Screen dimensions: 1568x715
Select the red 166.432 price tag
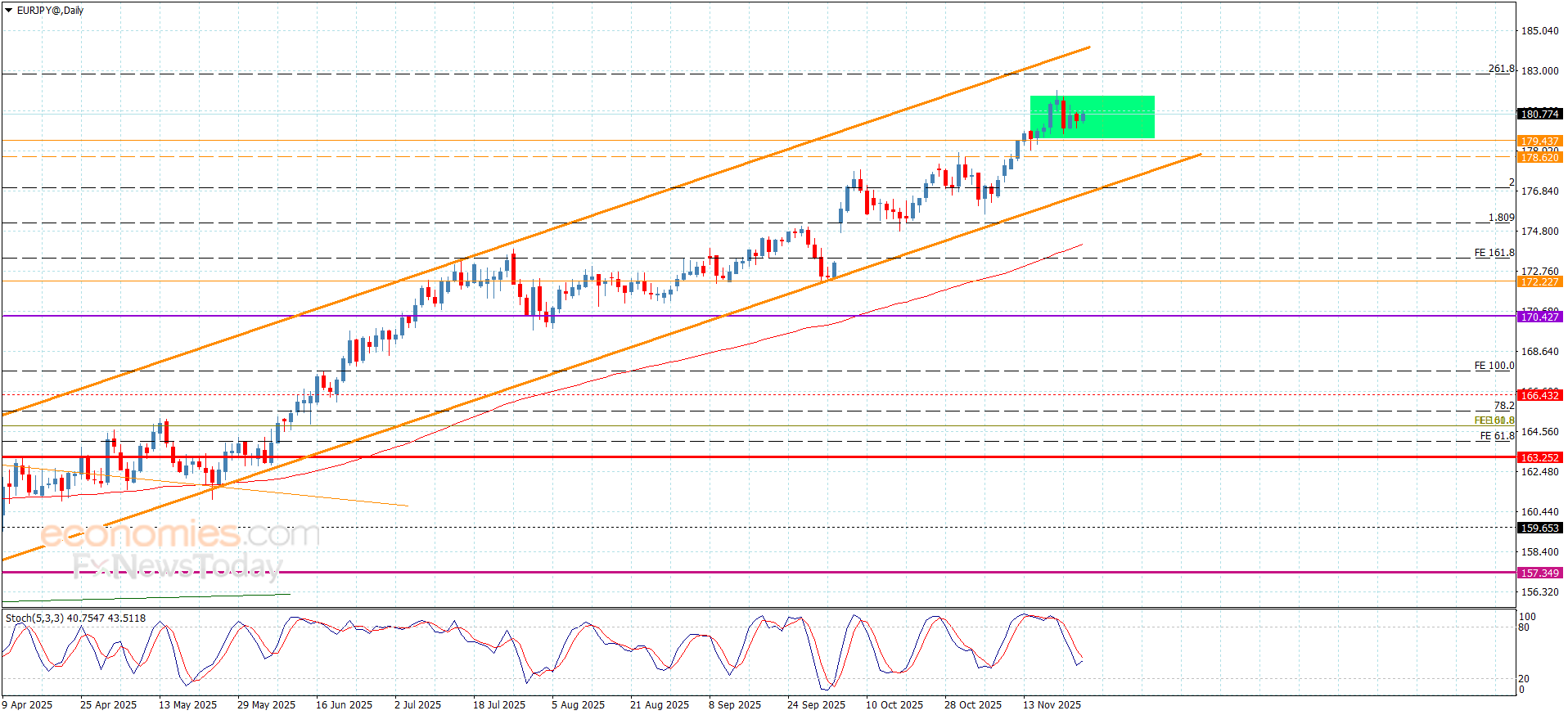coord(1539,395)
